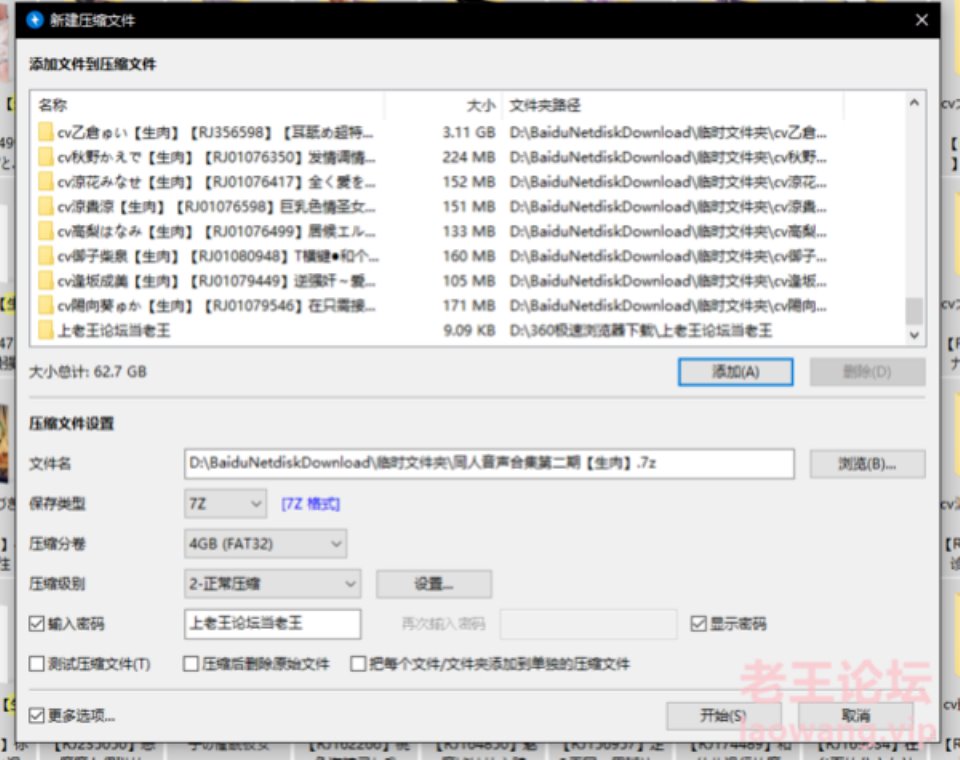Select folder icon of RJ01076598 row
The image size is (960, 760).
45,206
